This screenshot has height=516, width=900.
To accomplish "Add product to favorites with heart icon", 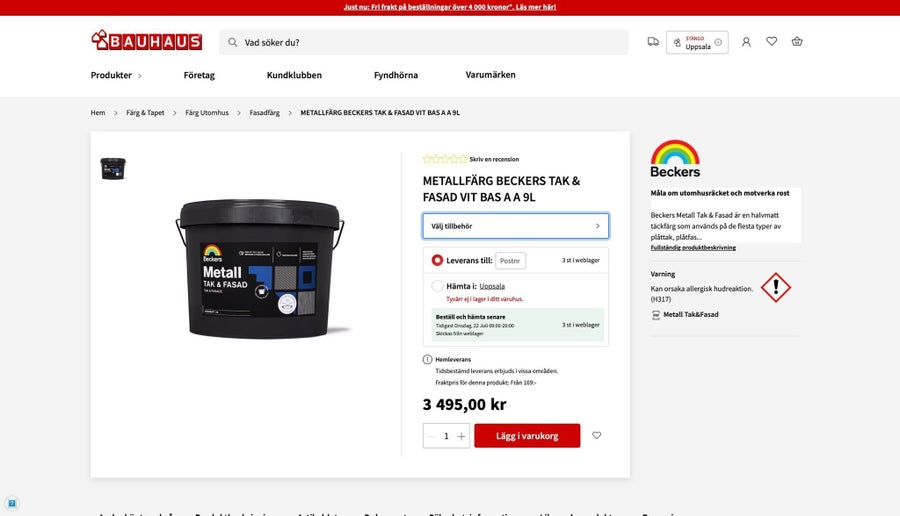I will [597, 436].
